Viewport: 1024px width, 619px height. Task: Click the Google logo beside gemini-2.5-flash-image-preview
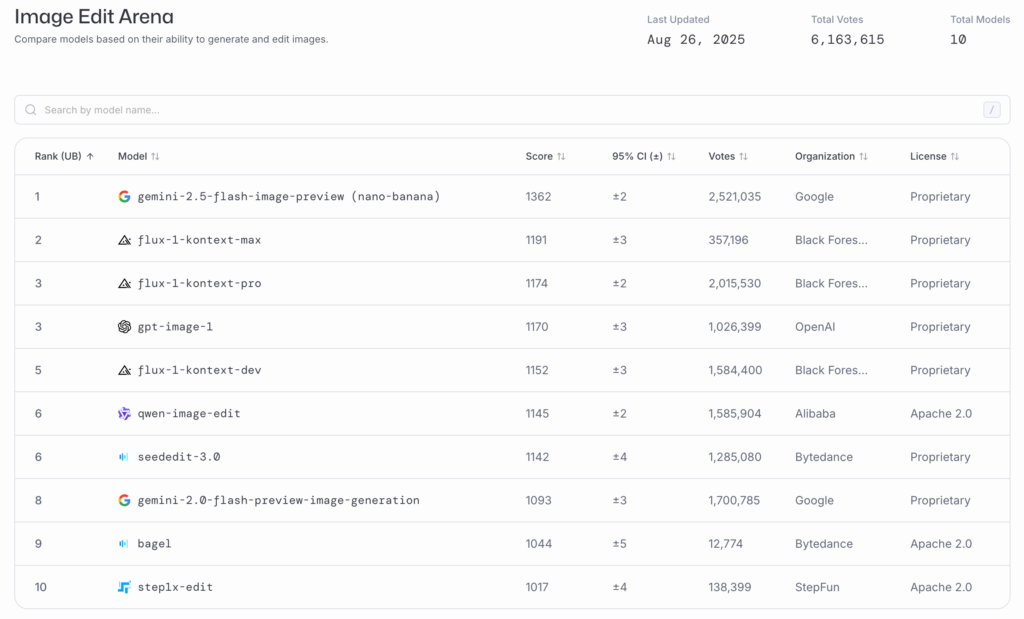124,197
